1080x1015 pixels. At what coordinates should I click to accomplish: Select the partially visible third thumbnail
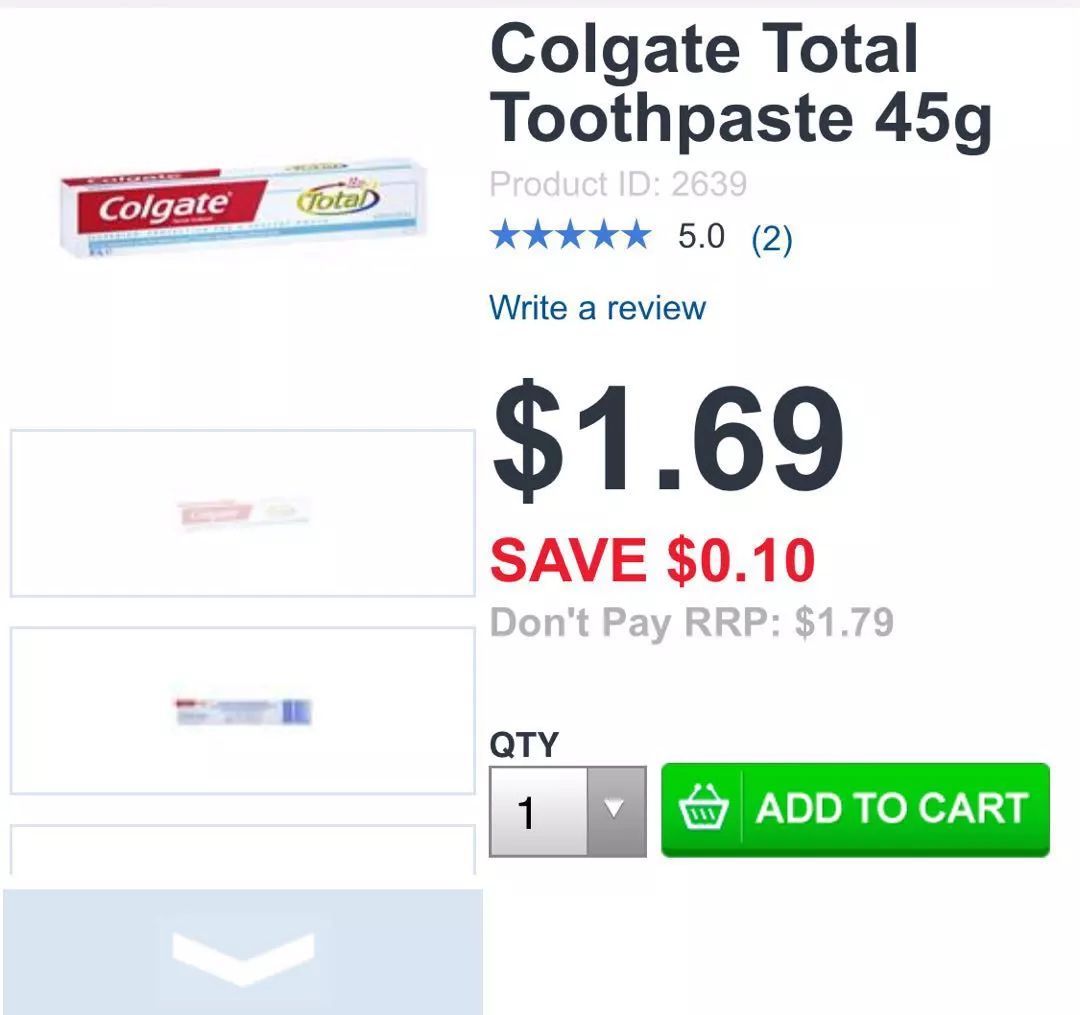(x=242, y=849)
